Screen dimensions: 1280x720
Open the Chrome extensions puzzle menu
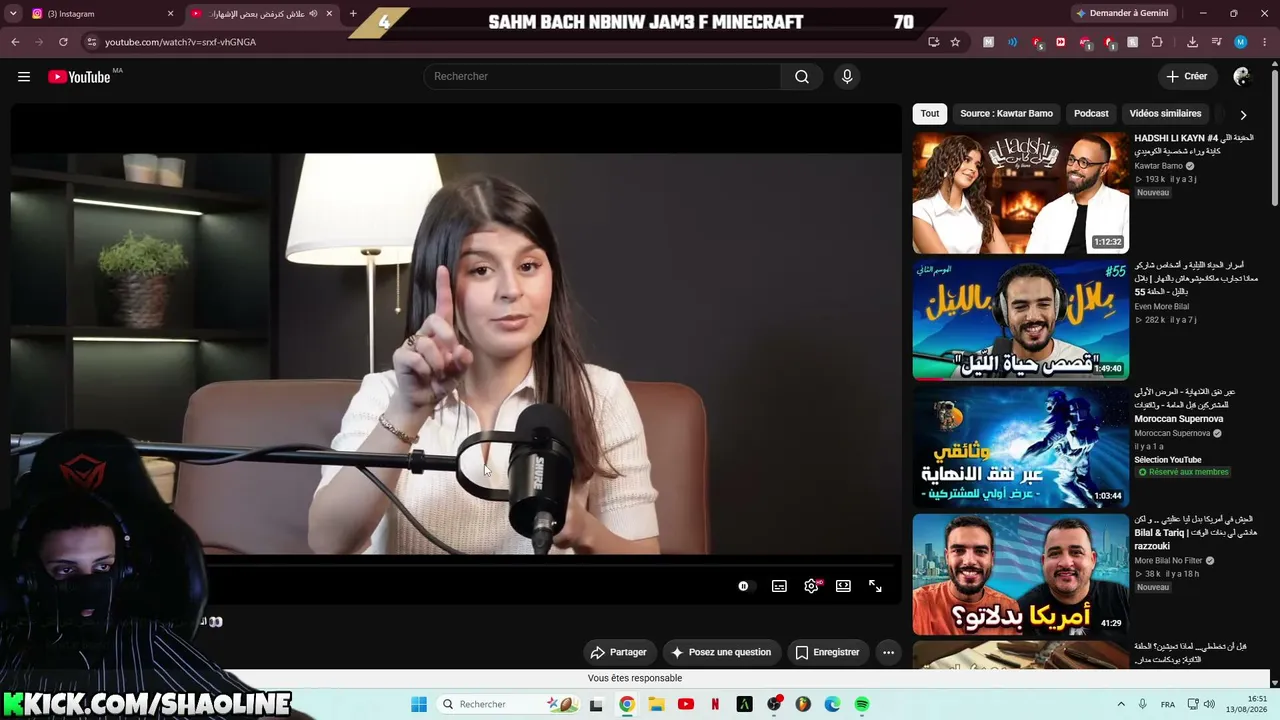click(x=1157, y=42)
